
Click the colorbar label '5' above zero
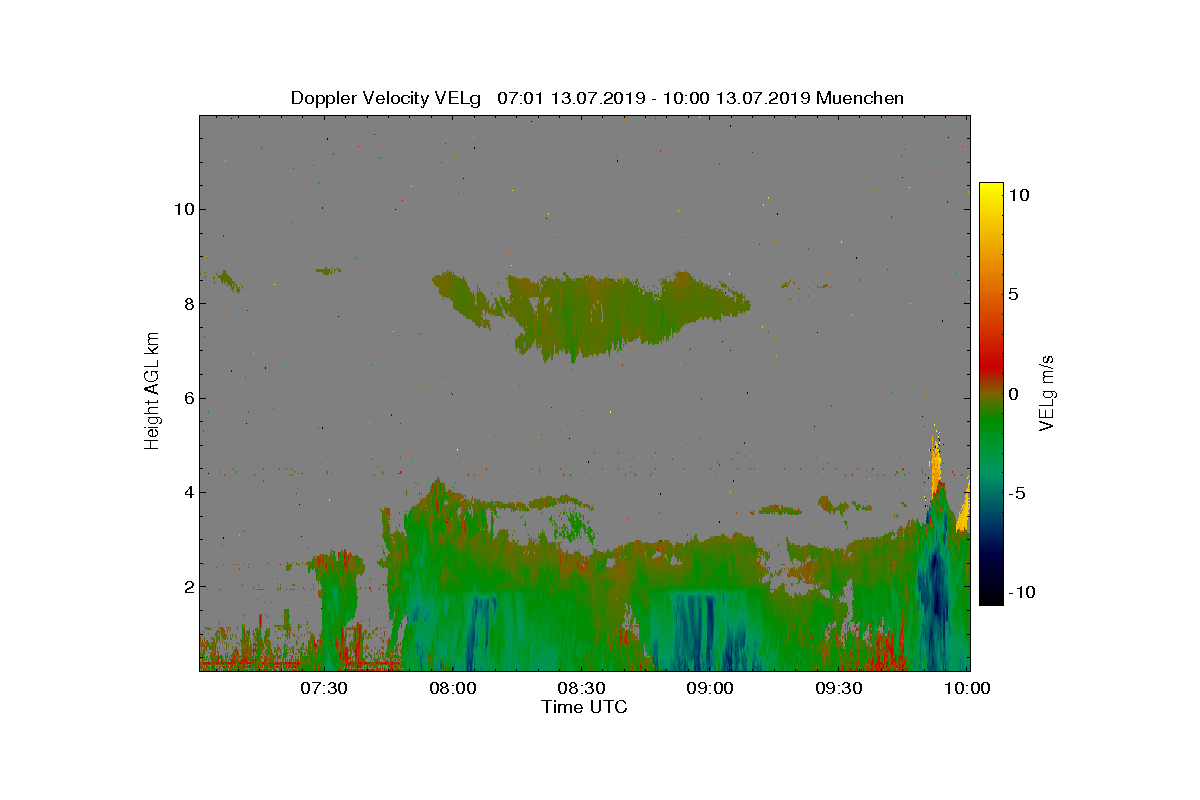coord(1013,295)
